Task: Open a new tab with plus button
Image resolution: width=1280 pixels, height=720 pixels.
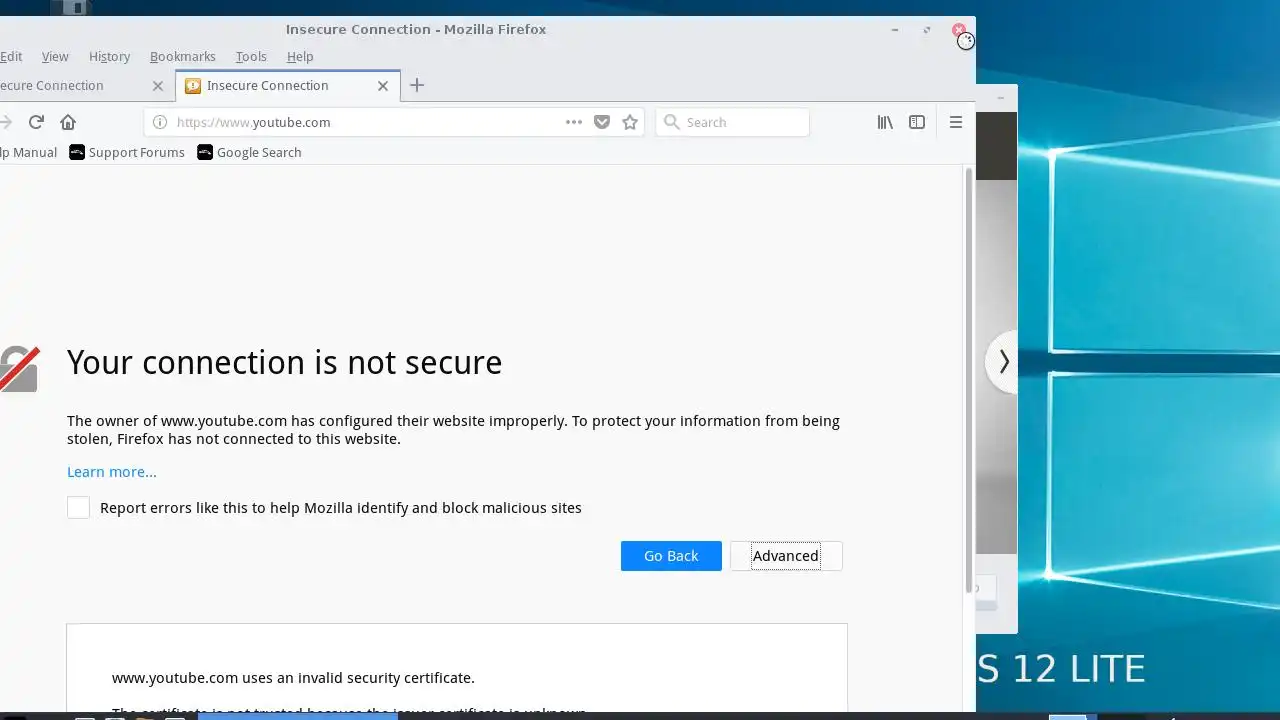Action: [417, 85]
